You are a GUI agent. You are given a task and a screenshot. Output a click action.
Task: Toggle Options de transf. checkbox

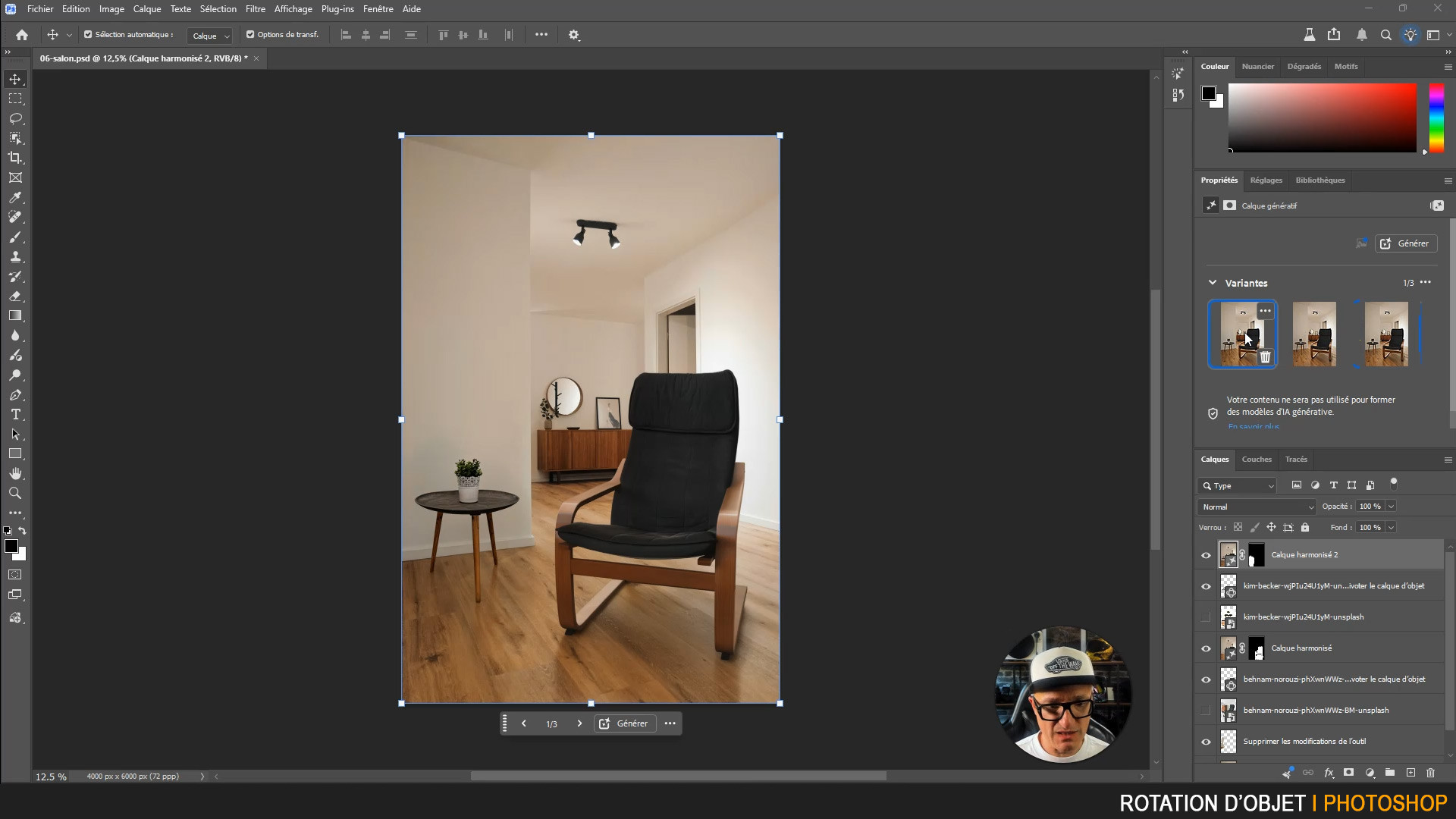250,35
